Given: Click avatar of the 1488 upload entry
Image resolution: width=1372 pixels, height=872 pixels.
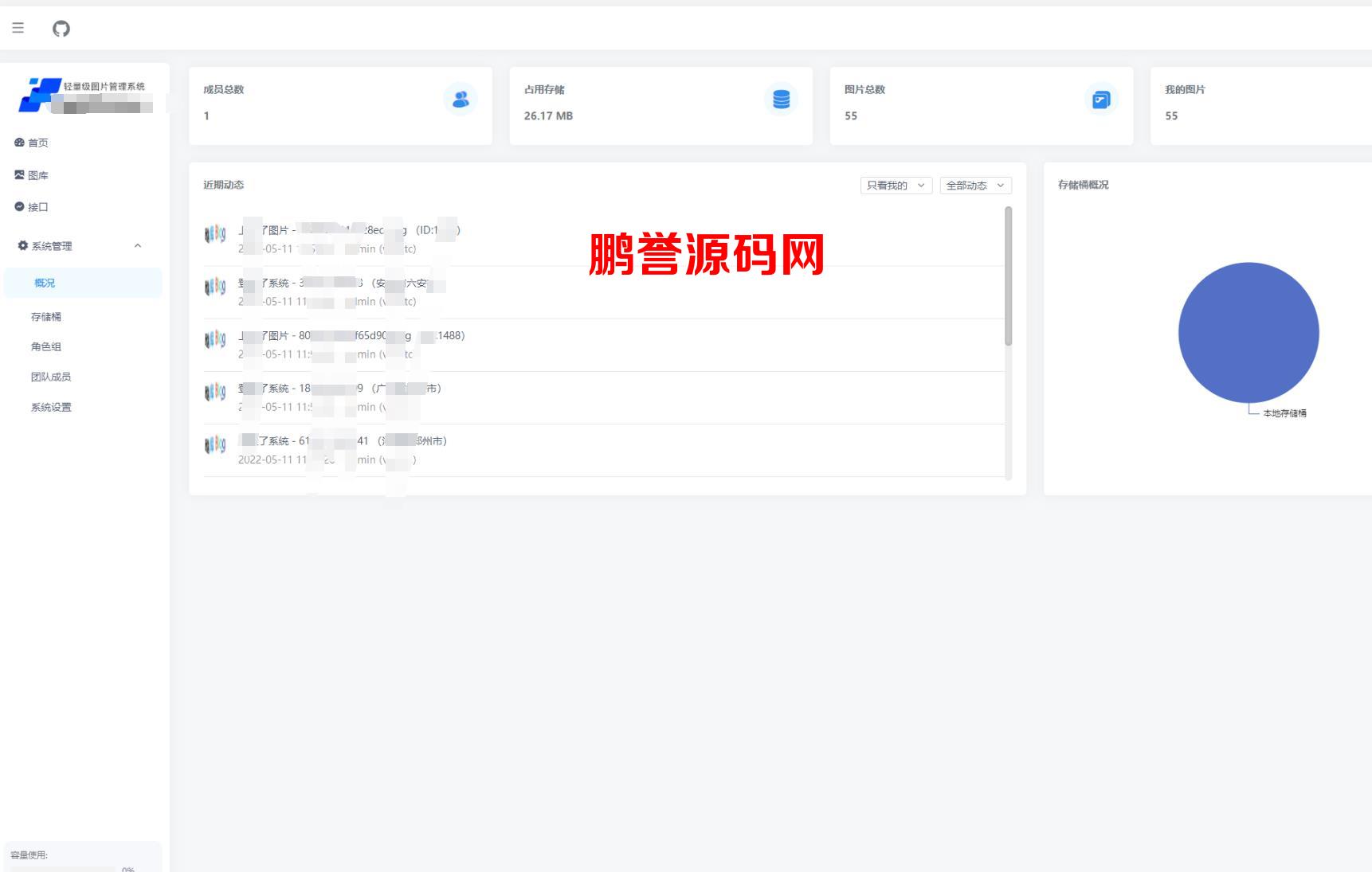Looking at the screenshot, I should [x=215, y=339].
